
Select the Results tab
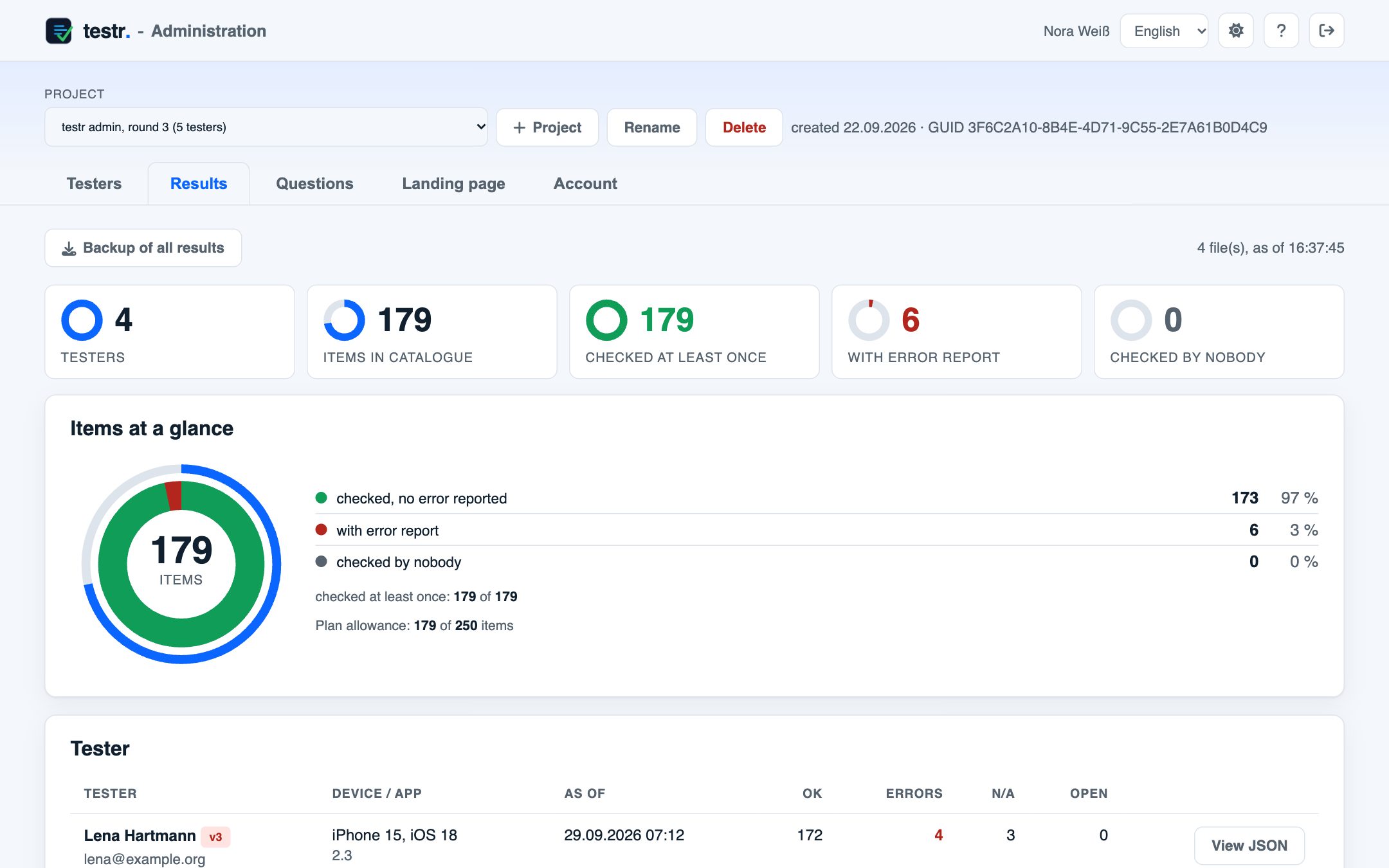point(199,183)
